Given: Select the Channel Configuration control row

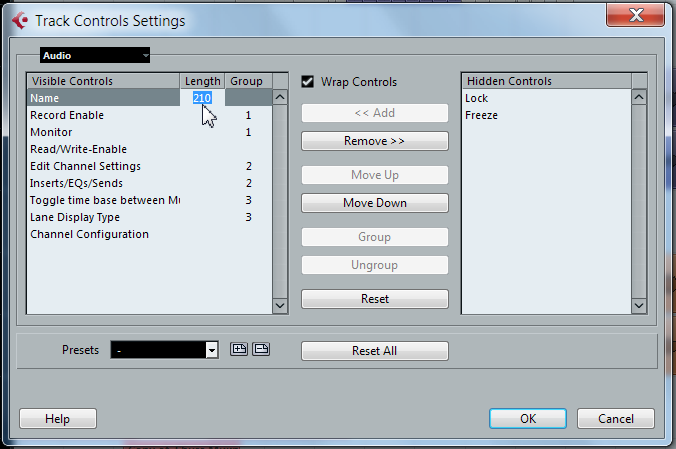Looking at the screenshot, I should click(149, 234).
